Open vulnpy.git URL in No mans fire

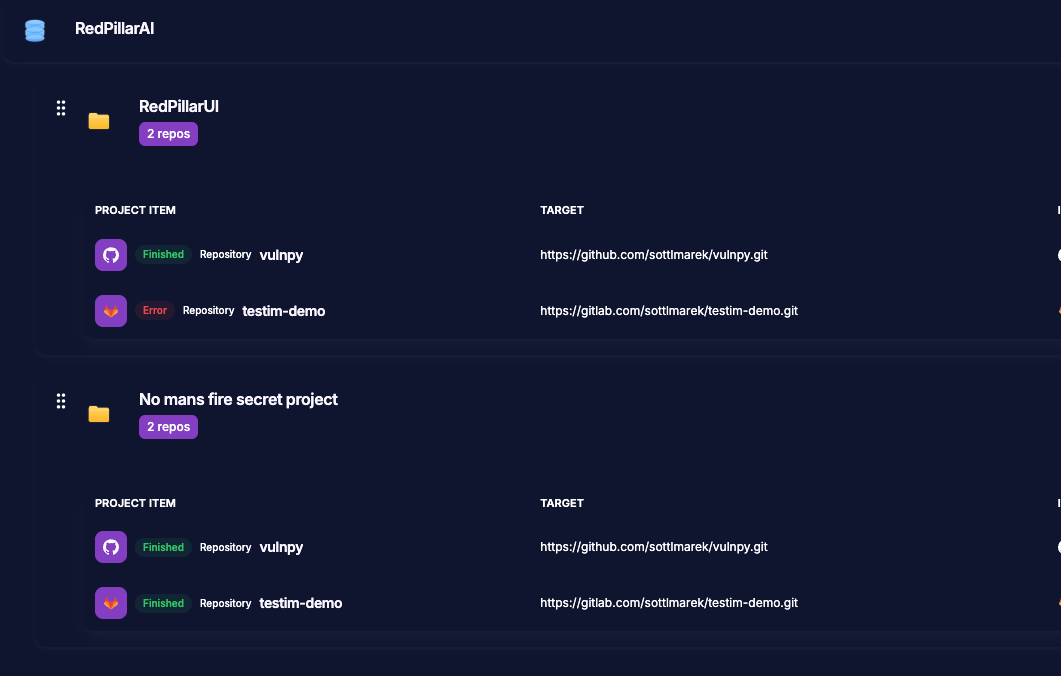tap(654, 547)
